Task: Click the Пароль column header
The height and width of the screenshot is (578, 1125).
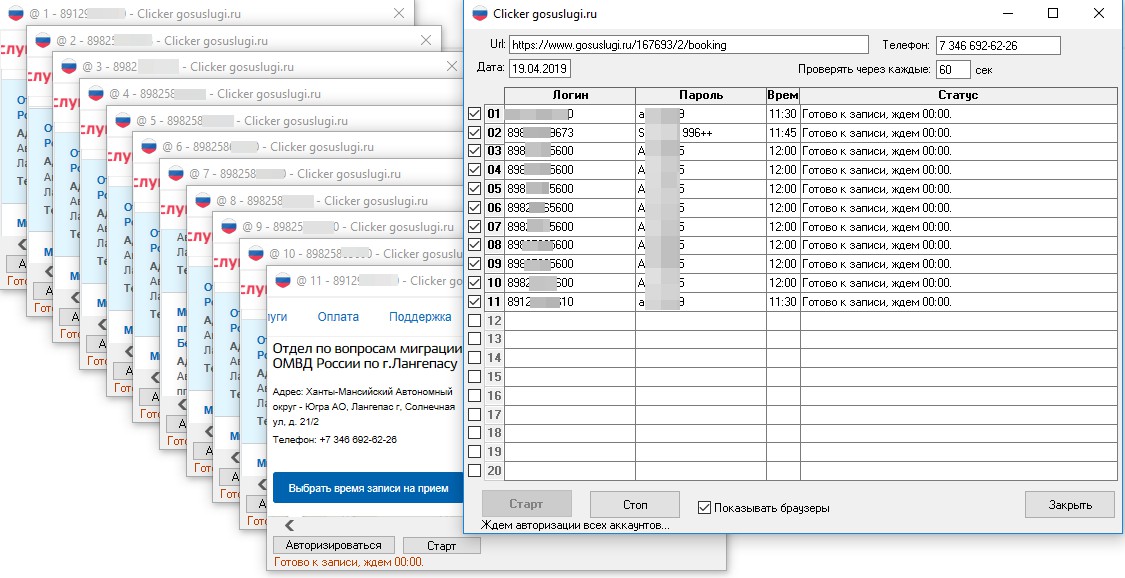Action: point(701,95)
